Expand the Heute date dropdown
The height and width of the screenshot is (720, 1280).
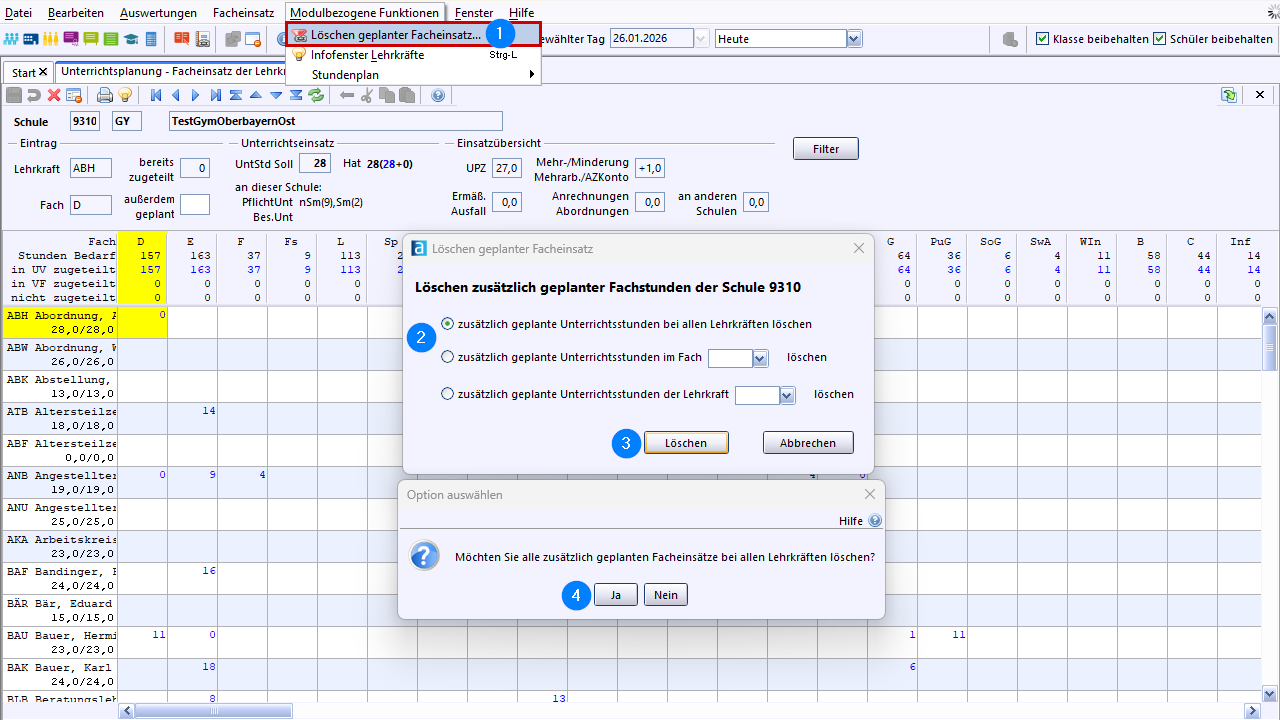pos(854,39)
